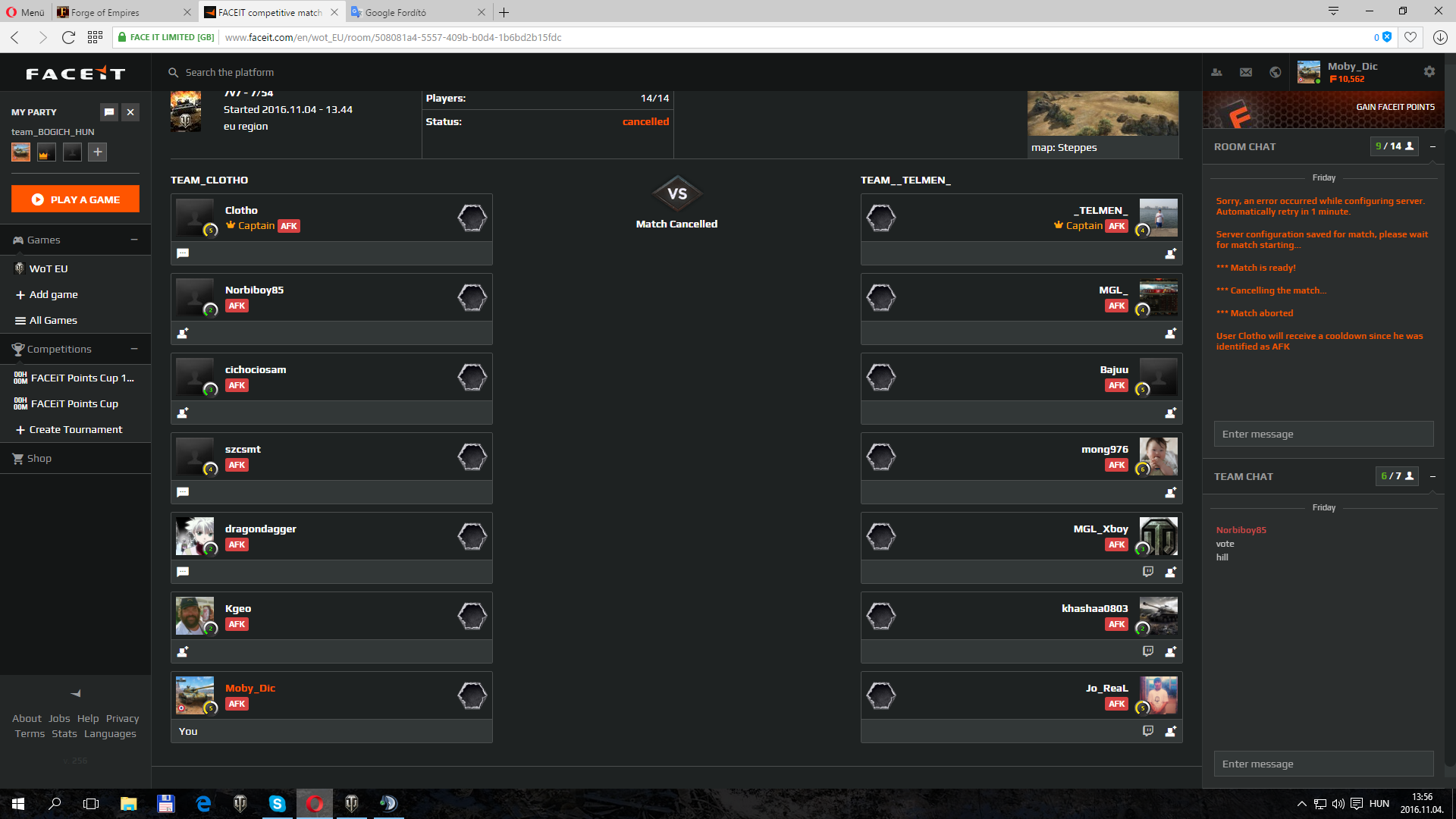Viewport: 1456px width, 819px height.
Task: Open Opera Speed Dial grid icon
Action: tap(95, 37)
